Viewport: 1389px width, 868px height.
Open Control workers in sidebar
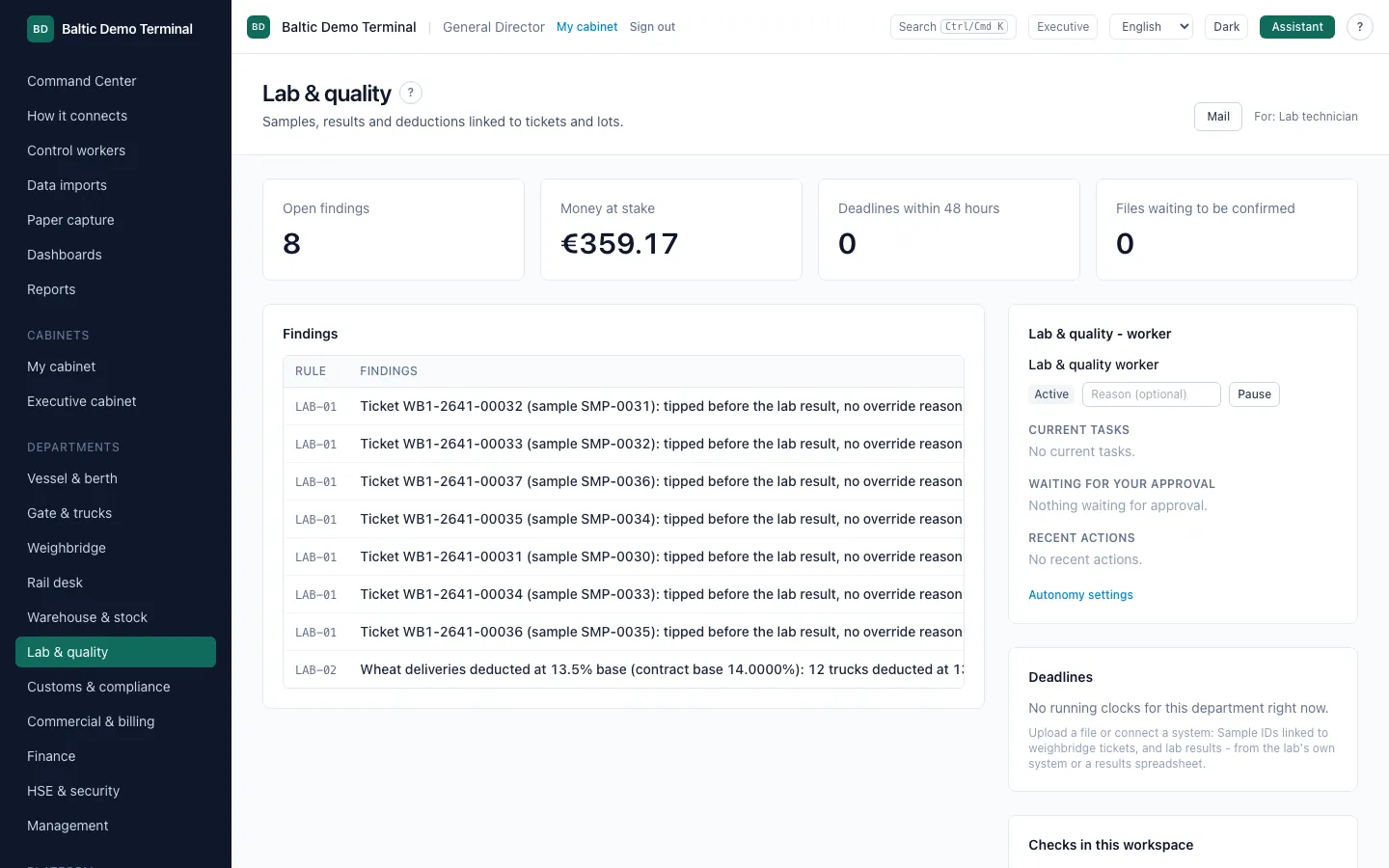point(116,150)
